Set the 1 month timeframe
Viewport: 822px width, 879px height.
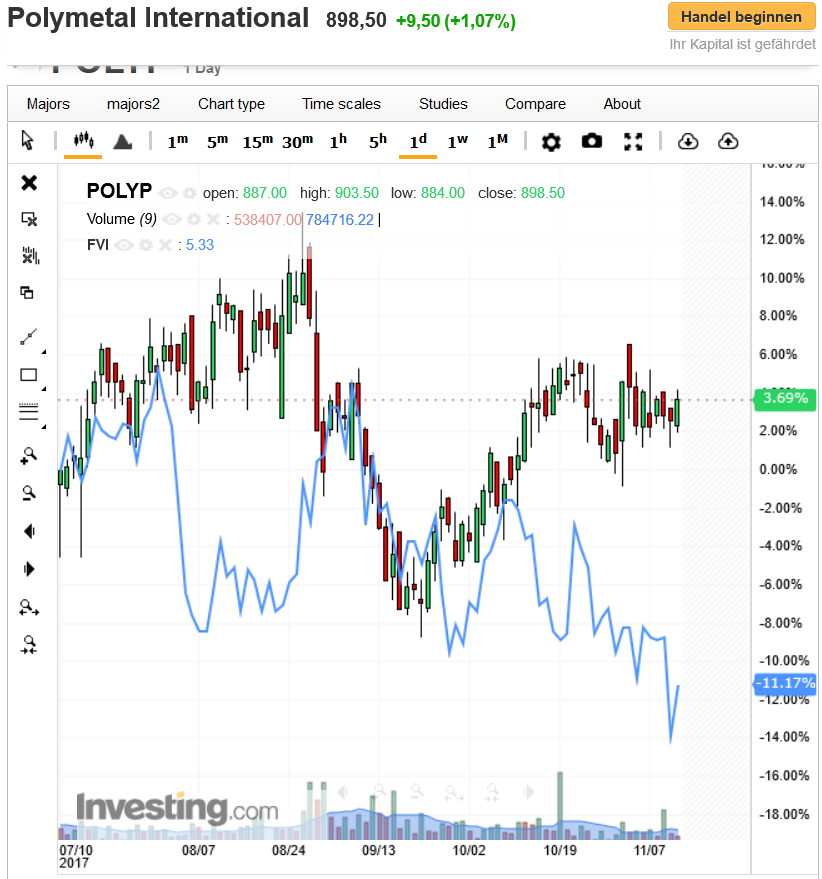[497, 141]
